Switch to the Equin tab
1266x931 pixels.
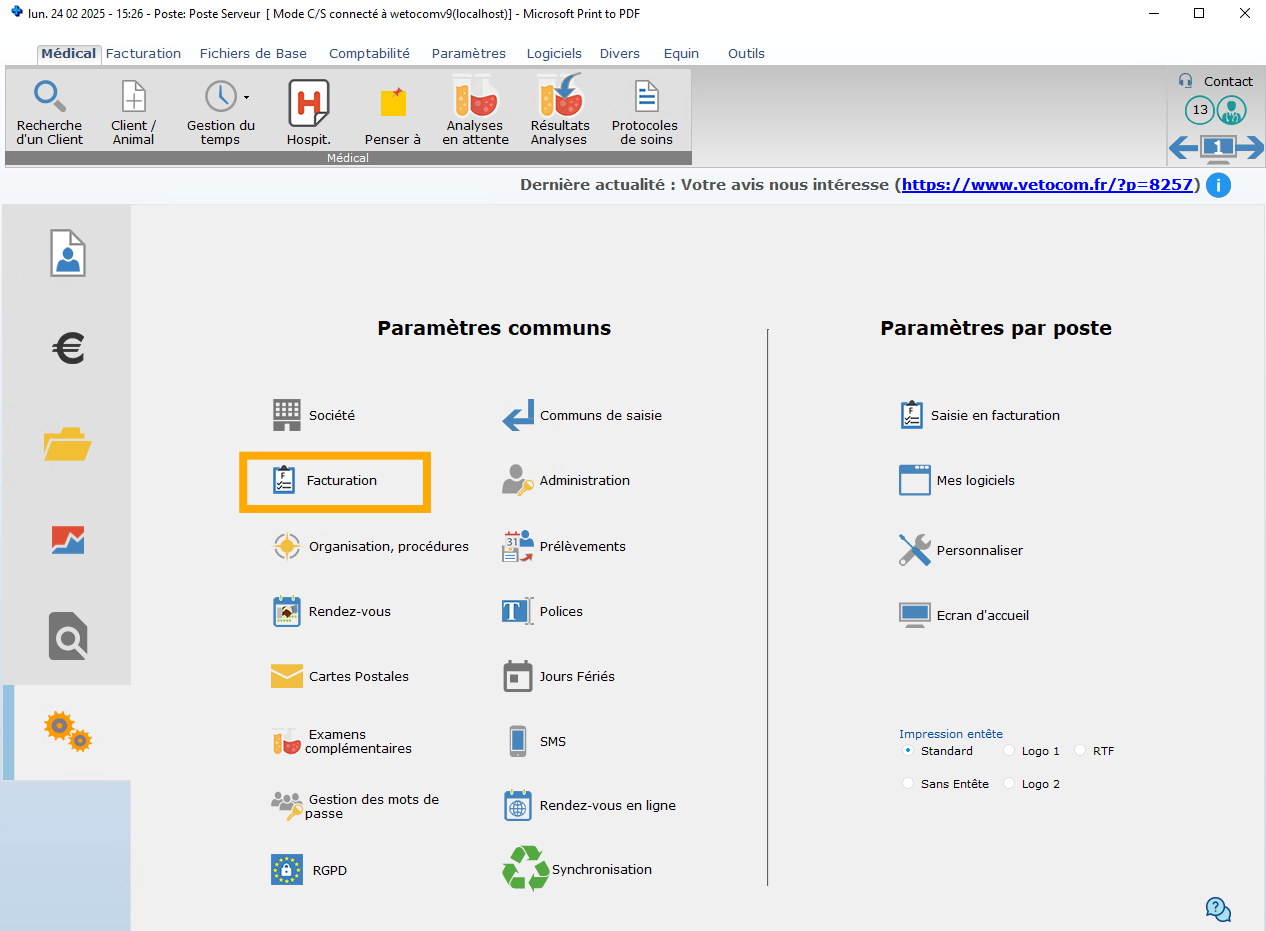681,54
